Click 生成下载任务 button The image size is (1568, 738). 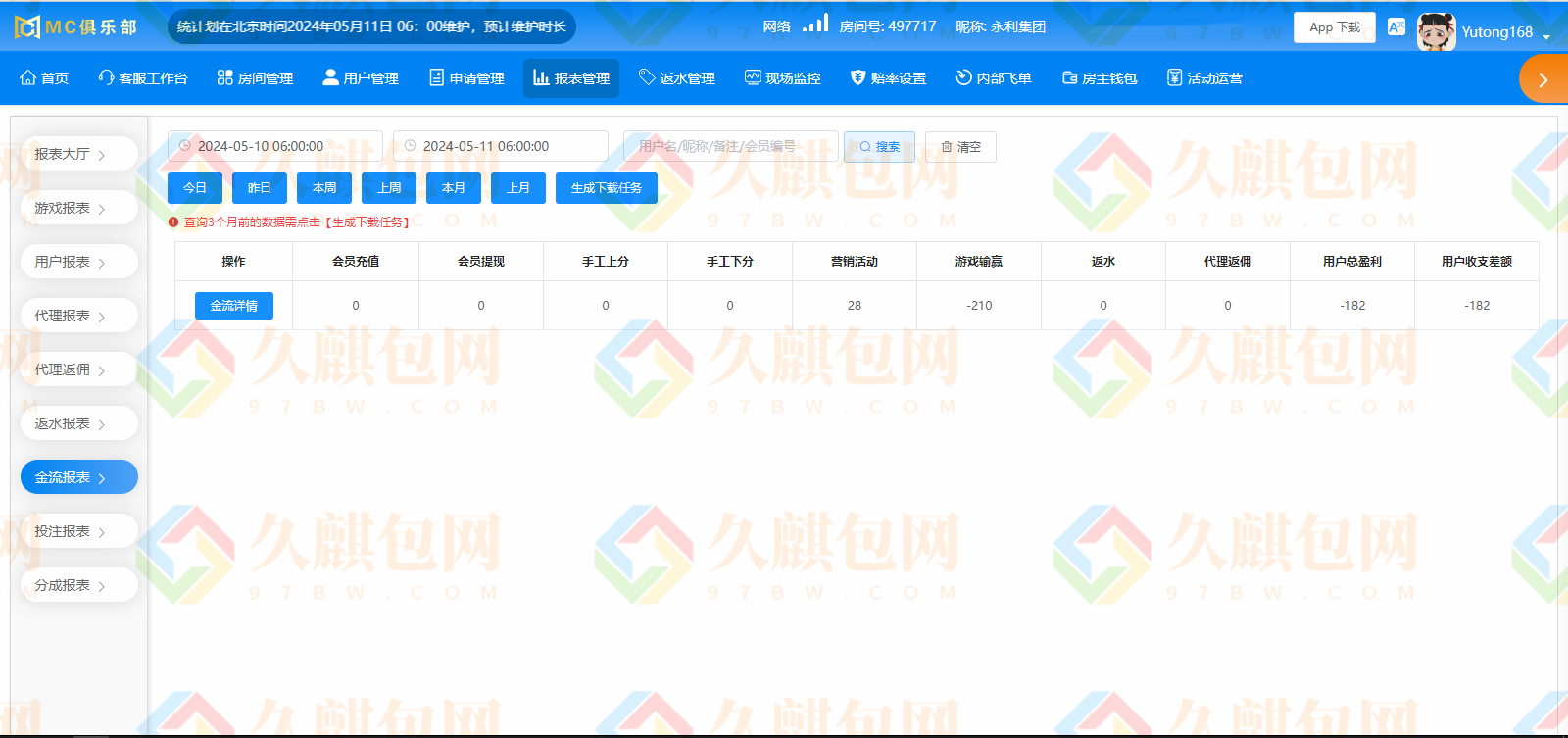pyautogui.click(x=607, y=188)
